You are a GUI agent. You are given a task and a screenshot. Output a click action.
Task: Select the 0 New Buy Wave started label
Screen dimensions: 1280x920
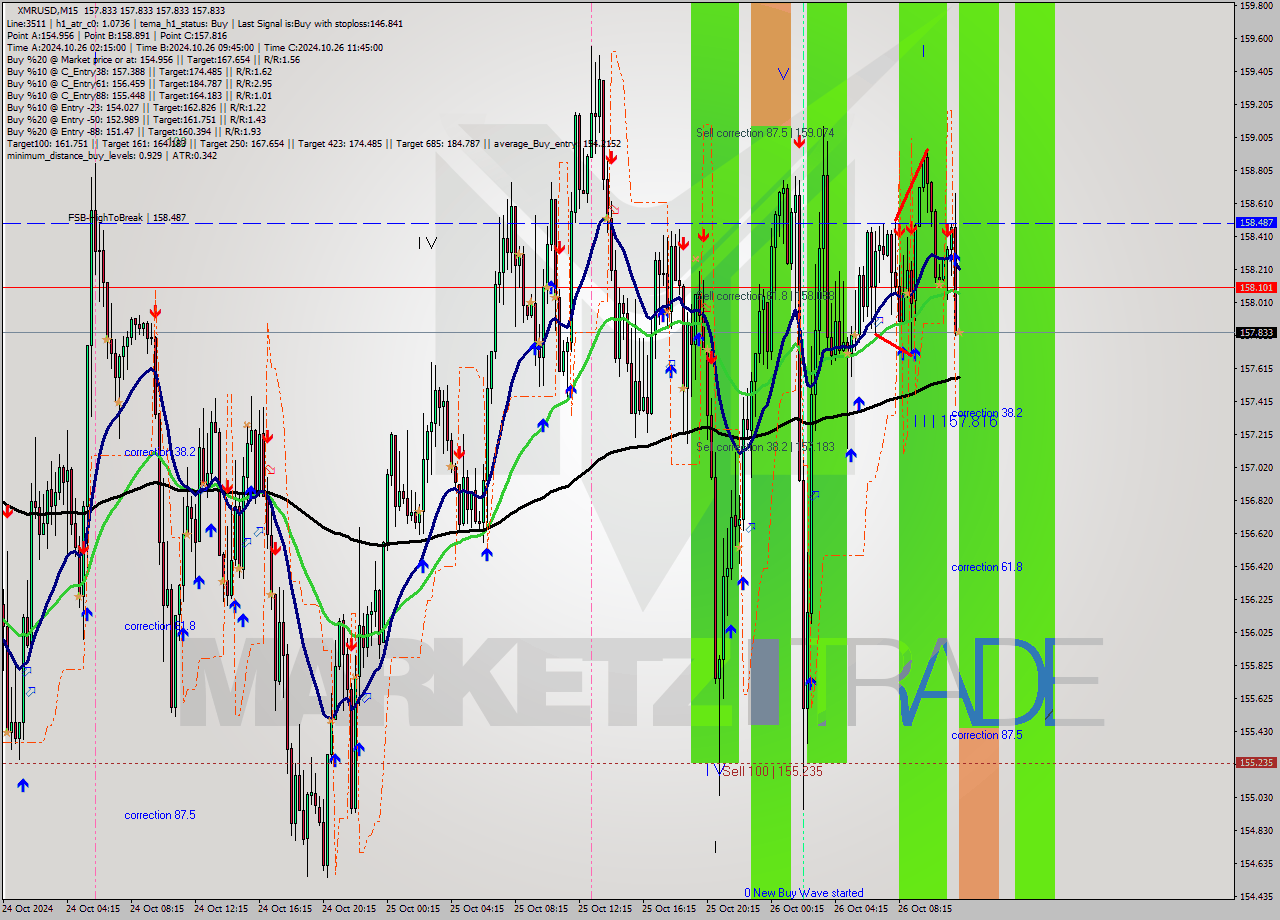coord(804,893)
